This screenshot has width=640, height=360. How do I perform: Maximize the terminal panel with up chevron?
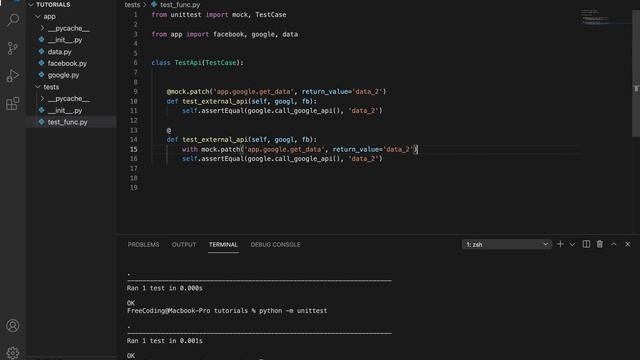pyautogui.click(x=613, y=244)
